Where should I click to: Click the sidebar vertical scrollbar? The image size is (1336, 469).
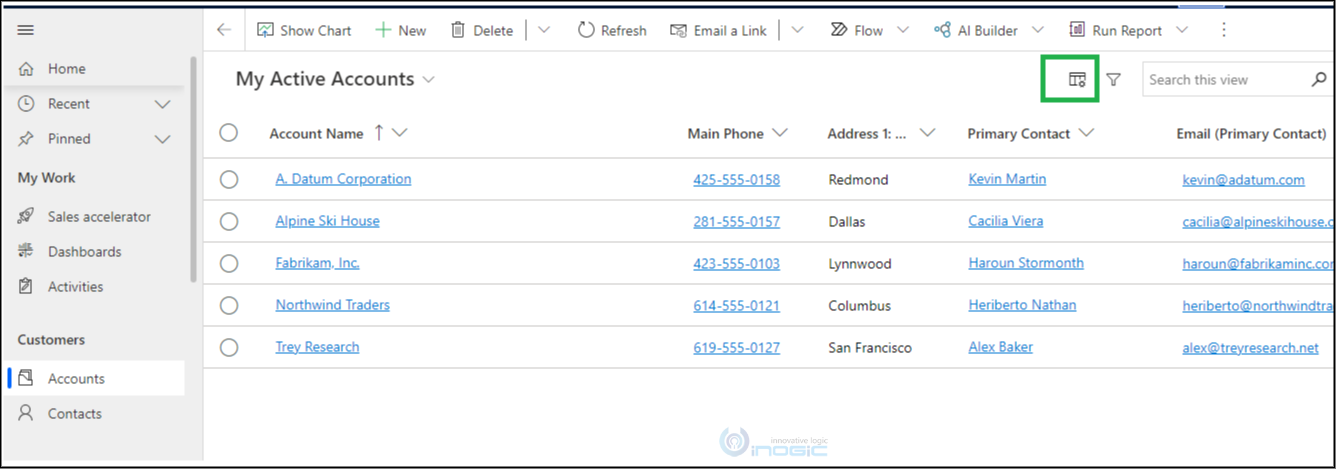click(x=193, y=170)
